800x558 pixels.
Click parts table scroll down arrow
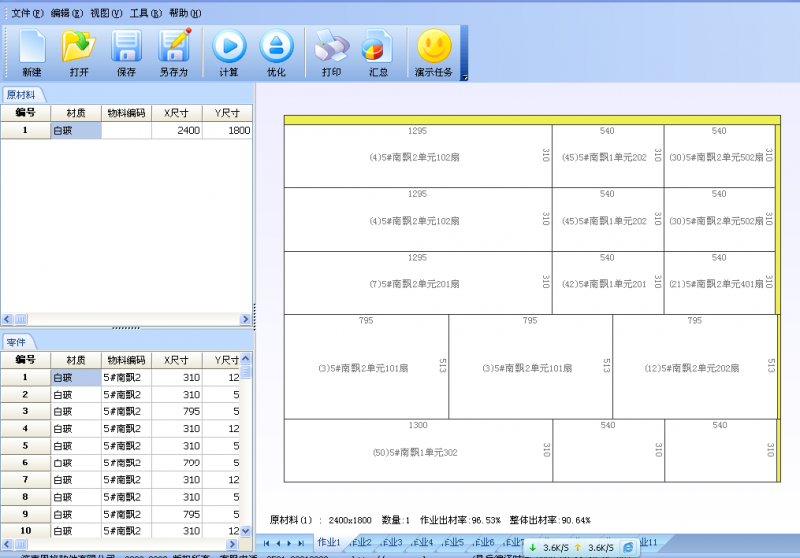pyautogui.click(x=246, y=530)
